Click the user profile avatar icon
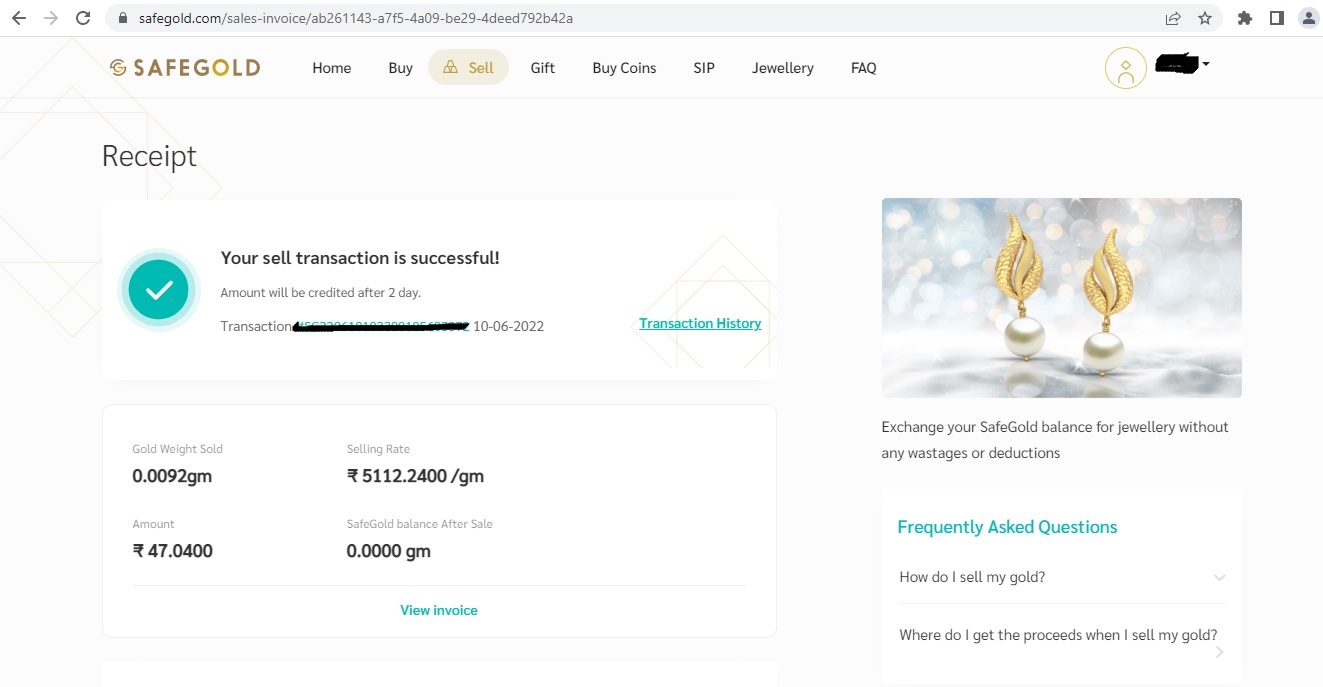Image resolution: width=1323 pixels, height=687 pixels. point(1125,68)
